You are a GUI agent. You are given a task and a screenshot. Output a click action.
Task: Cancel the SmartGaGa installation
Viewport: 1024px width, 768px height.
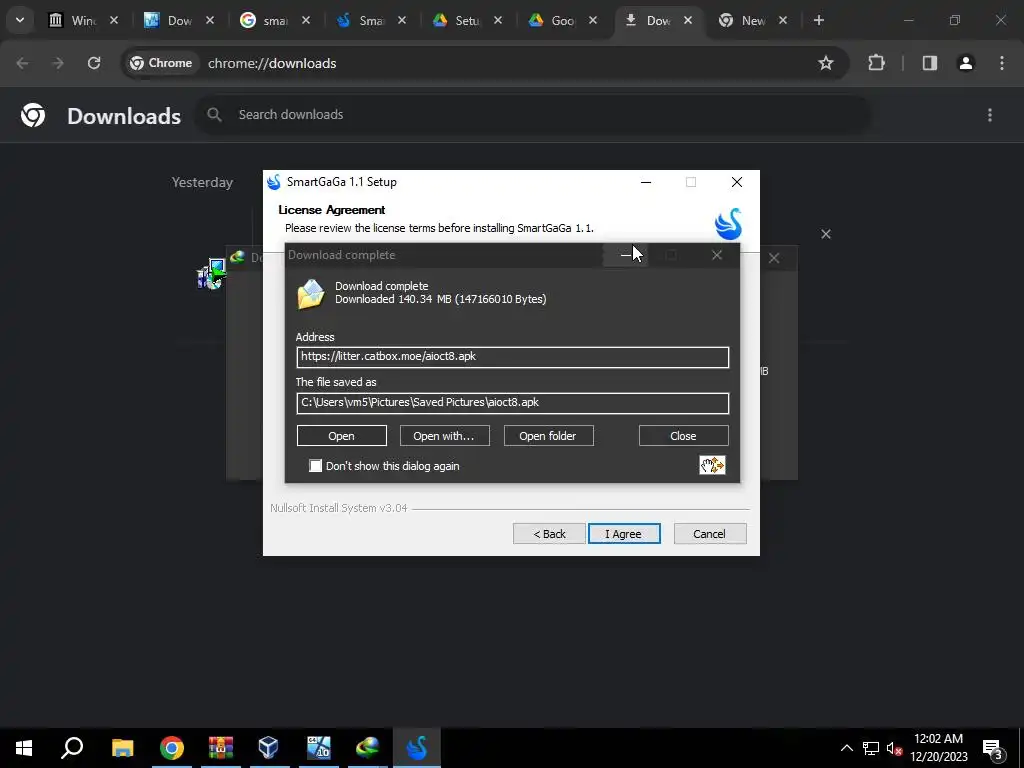coord(709,534)
